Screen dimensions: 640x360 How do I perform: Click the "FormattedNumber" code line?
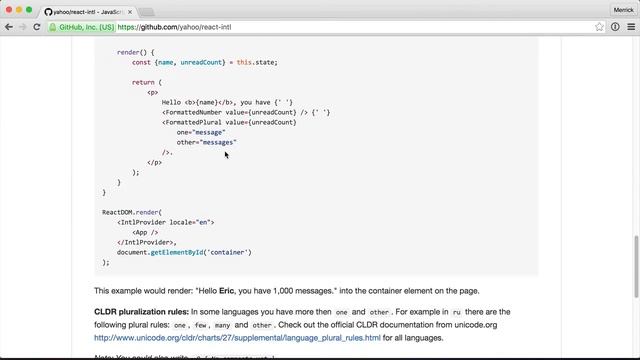[246, 112]
